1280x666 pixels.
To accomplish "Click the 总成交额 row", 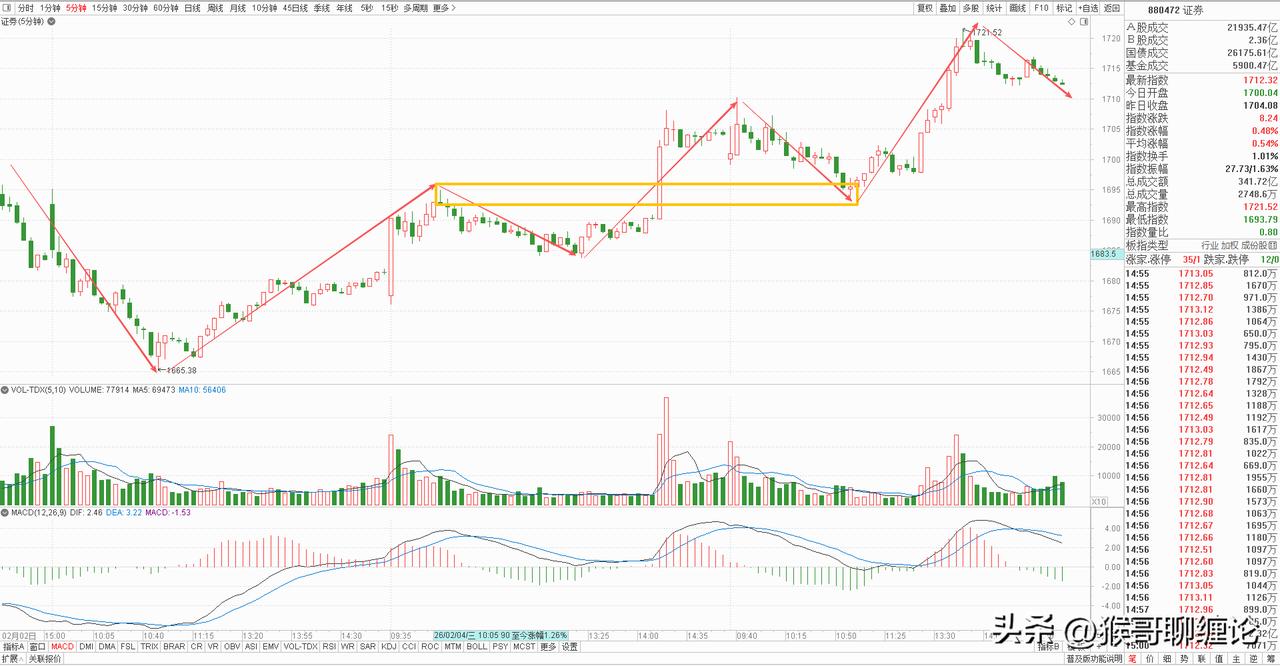I will [x=1201, y=182].
